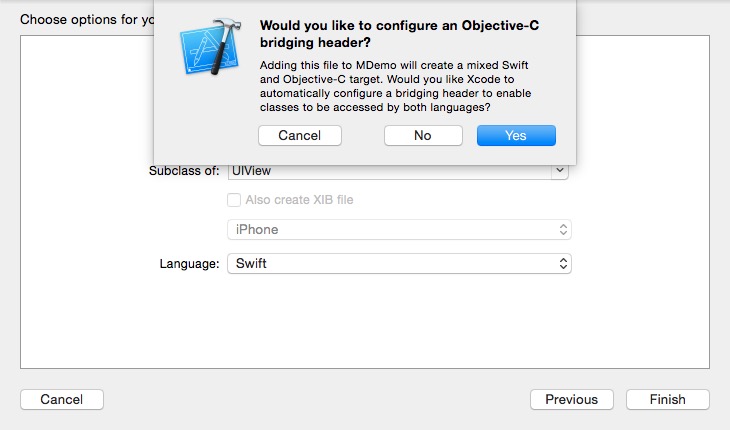Go back with the Previous button
Screen dimensions: 730x430
(x=571, y=399)
